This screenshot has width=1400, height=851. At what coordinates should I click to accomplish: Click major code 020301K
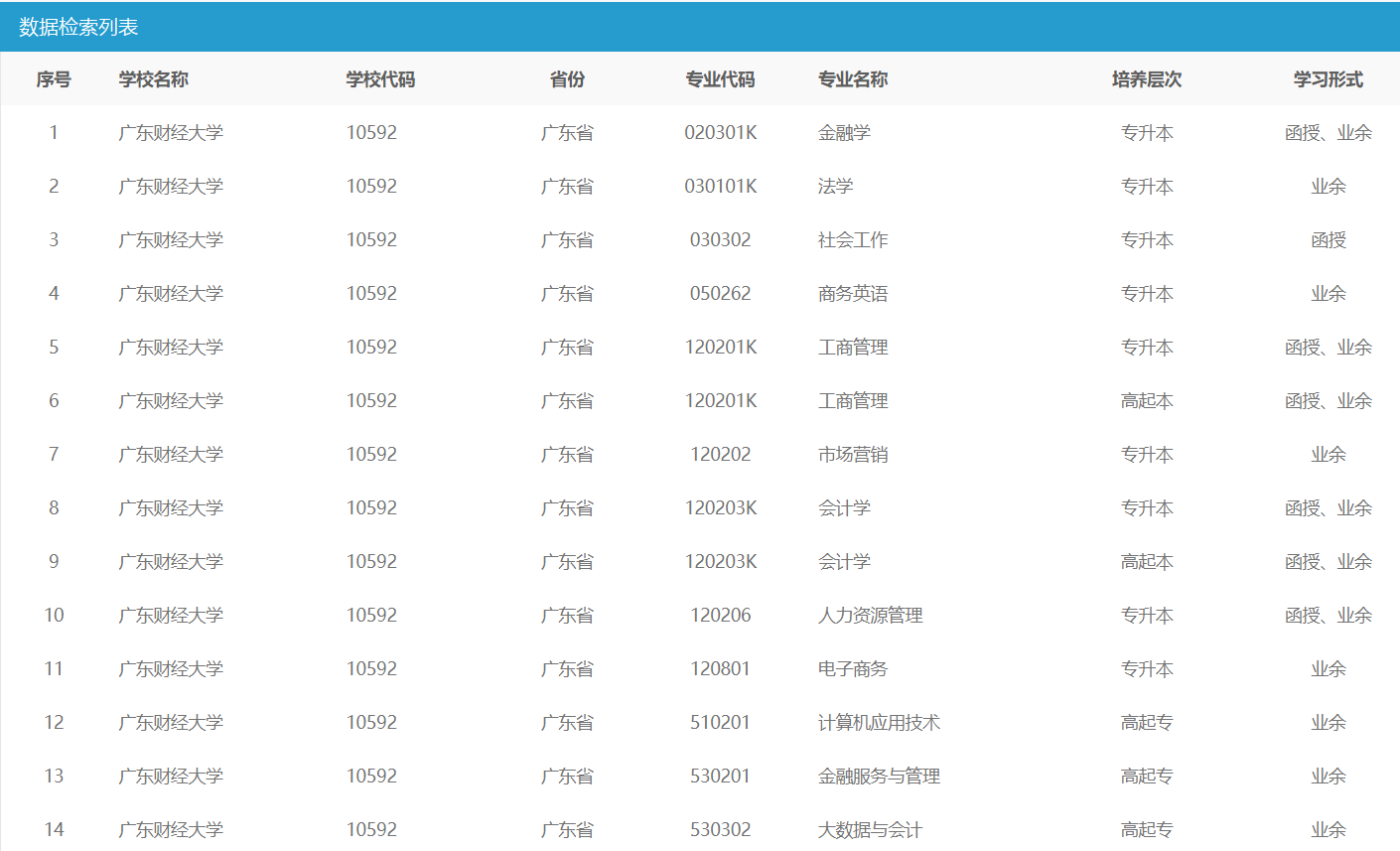(721, 133)
